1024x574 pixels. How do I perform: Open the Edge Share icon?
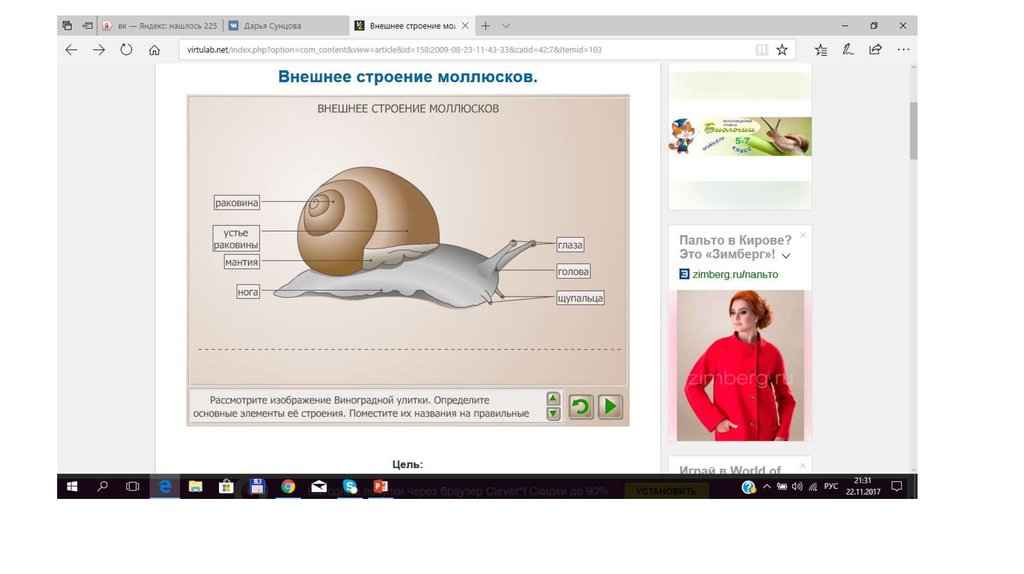(x=876, y=49)
